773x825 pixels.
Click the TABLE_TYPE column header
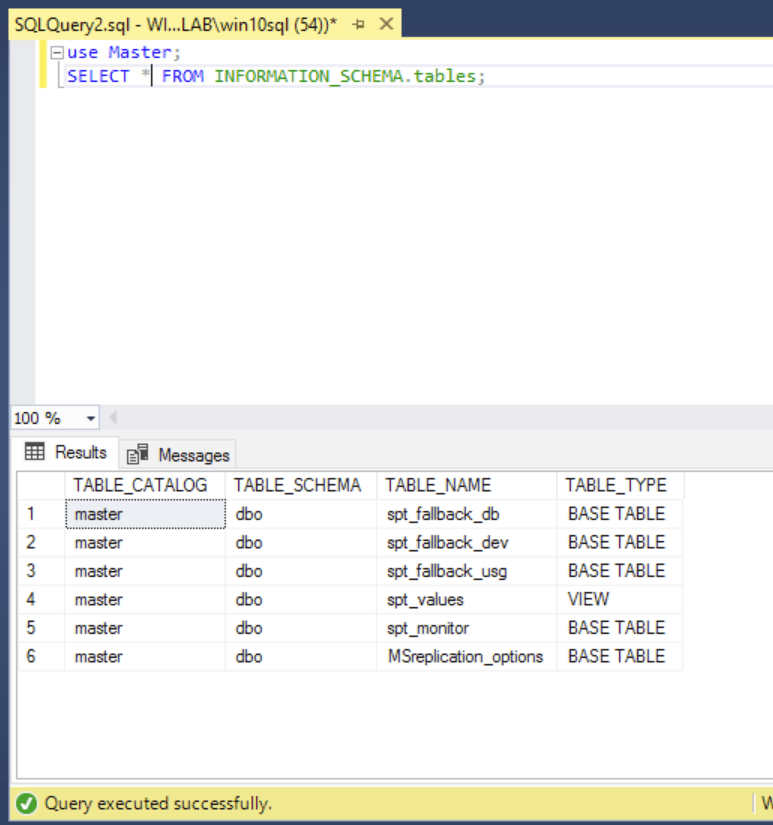(615, 485)
